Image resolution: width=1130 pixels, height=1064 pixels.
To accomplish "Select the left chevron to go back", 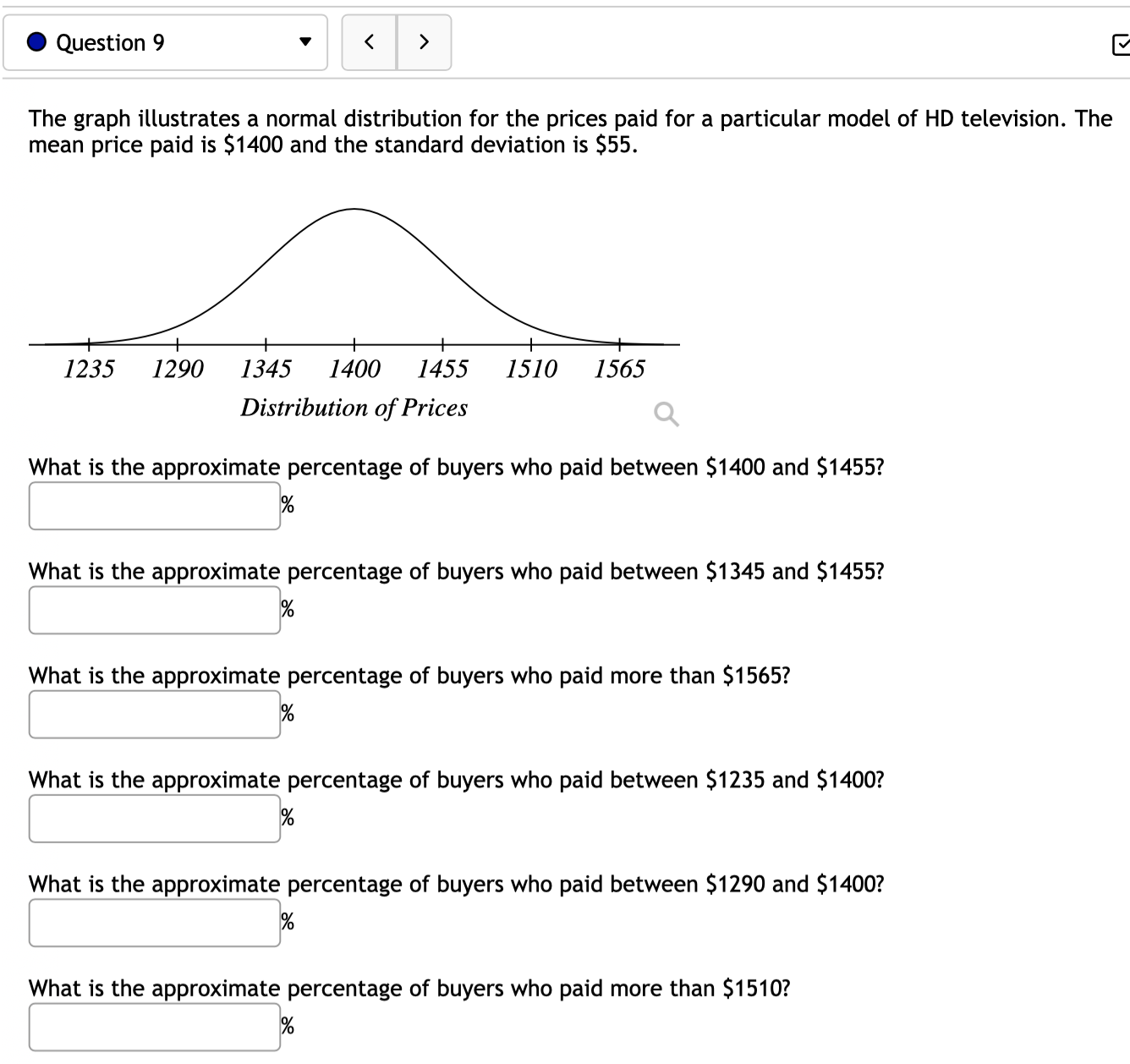I will [369, 41].
